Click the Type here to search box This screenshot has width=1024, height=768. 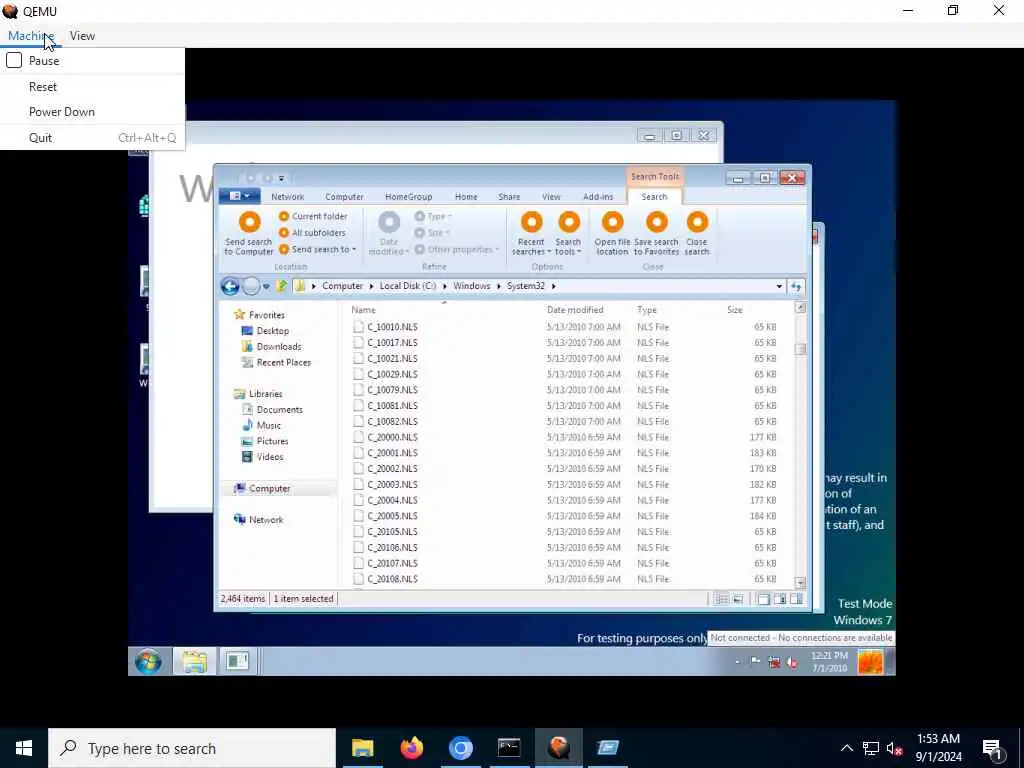[192, 748]
